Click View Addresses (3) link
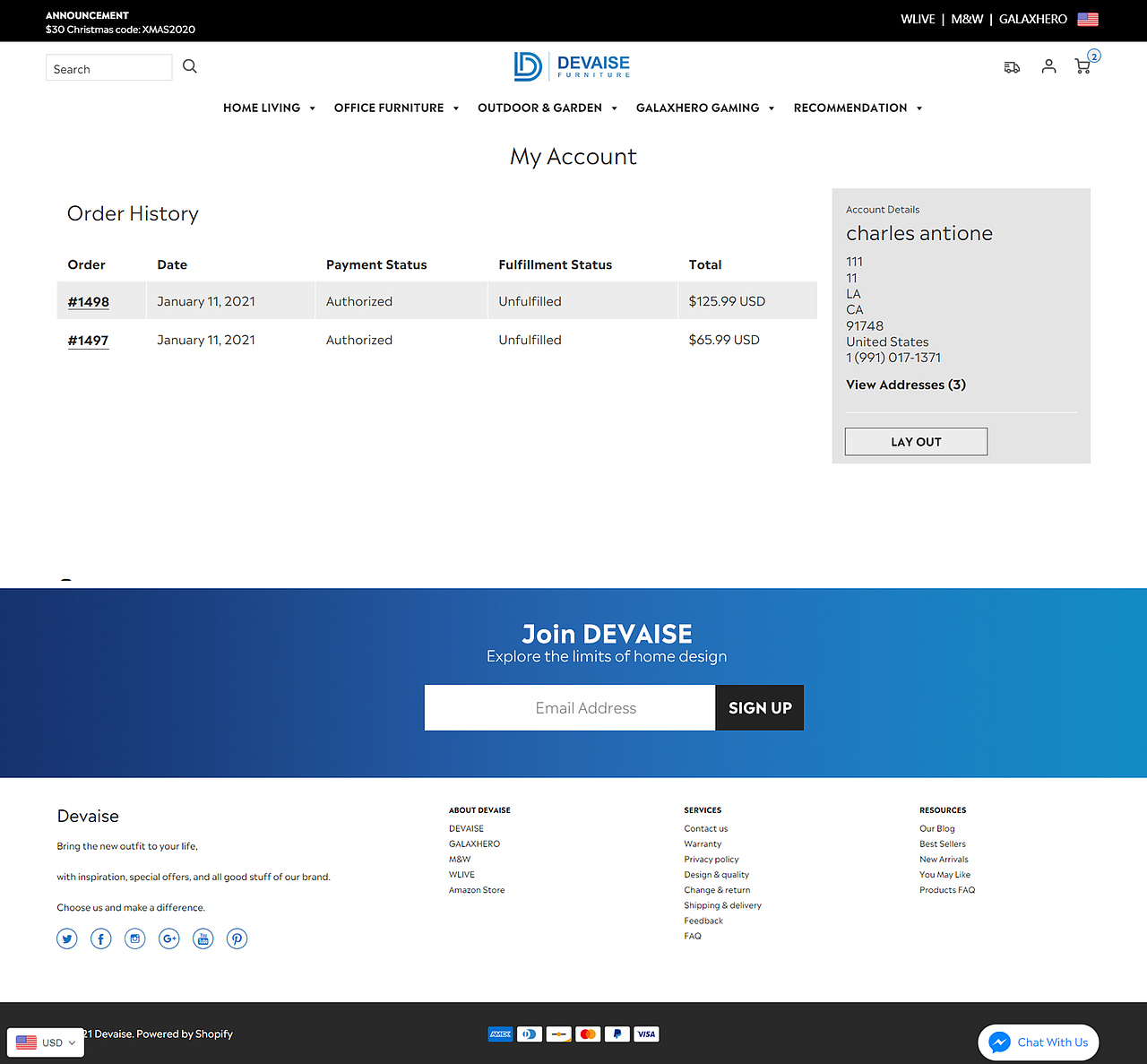Image resolution: width=1147 pixels, height=1064 pixels. (906, 385)
